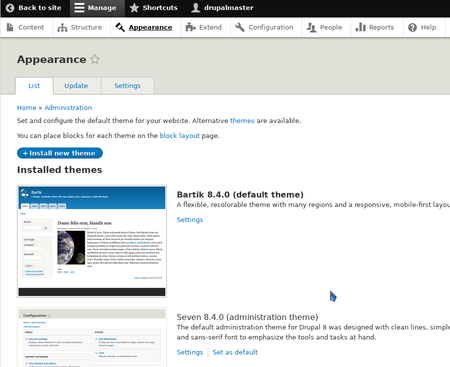Toggle the Manage hamburger menu icon

(79, 8)
